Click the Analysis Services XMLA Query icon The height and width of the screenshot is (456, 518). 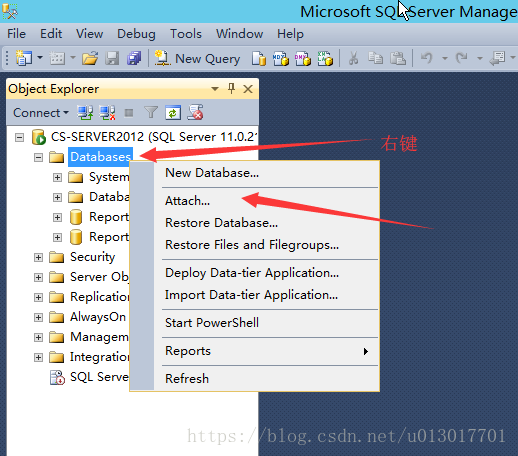tap(325, 58)
